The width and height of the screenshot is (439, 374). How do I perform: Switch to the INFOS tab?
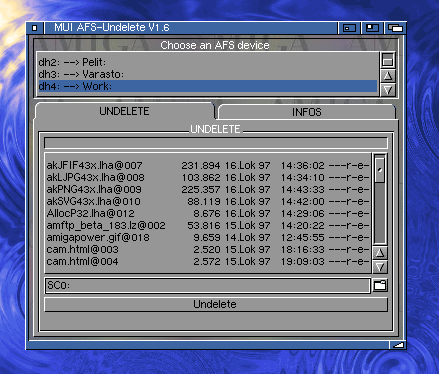tap(307, 112)
